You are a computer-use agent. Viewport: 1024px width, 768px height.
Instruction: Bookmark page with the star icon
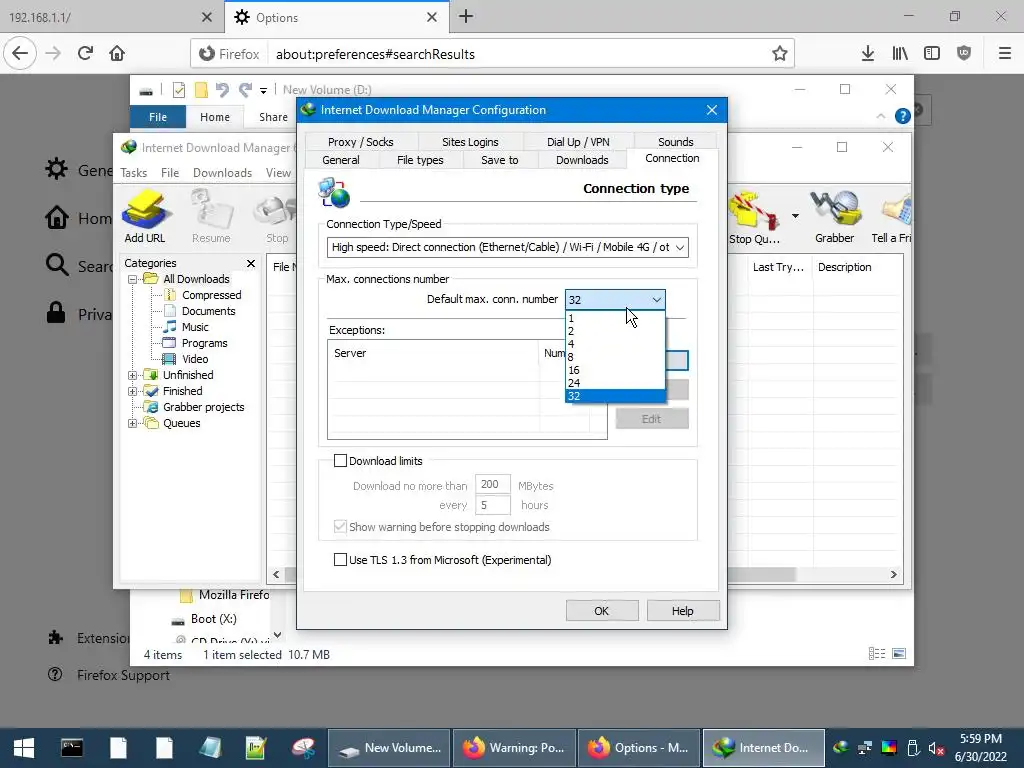coord(779,54)
